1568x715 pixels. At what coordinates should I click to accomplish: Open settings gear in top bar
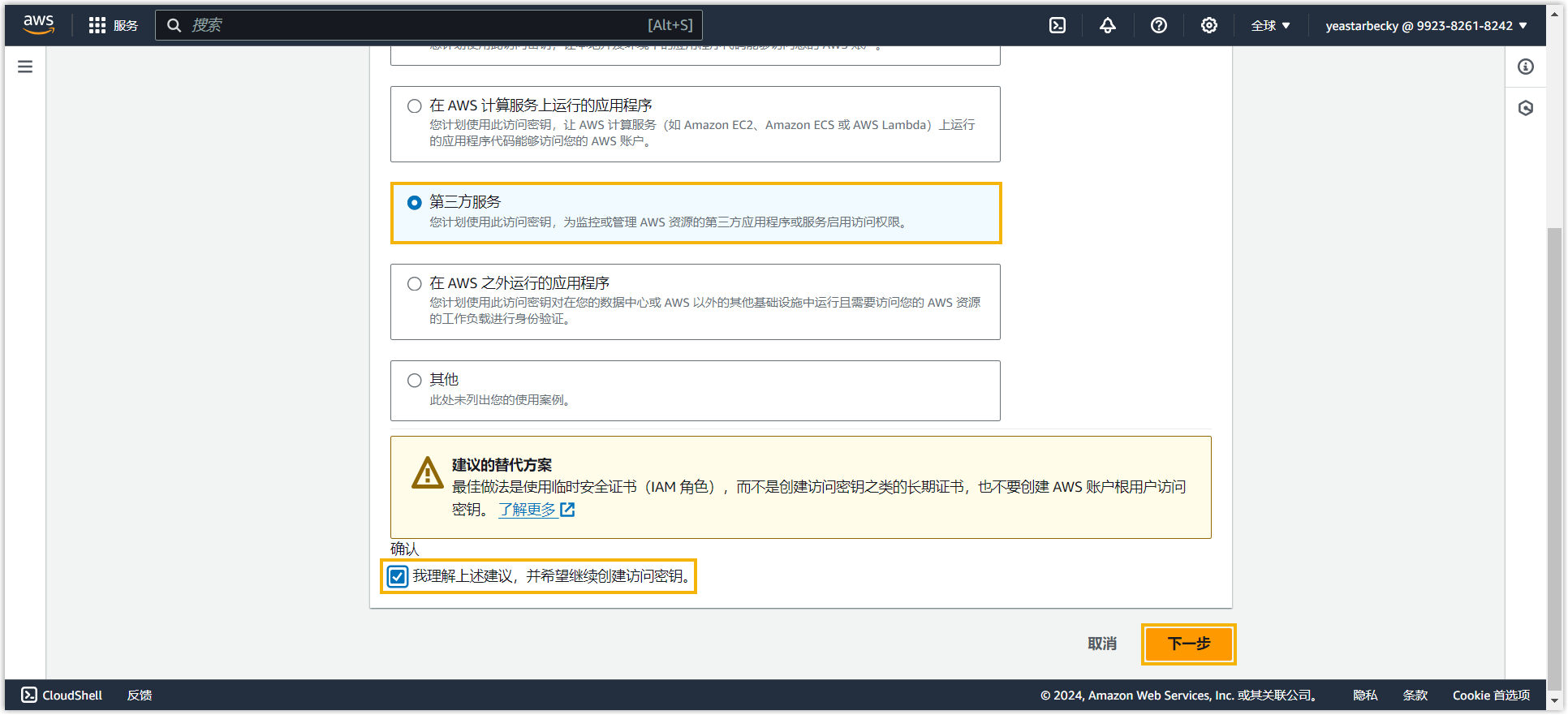[1209, 25]
